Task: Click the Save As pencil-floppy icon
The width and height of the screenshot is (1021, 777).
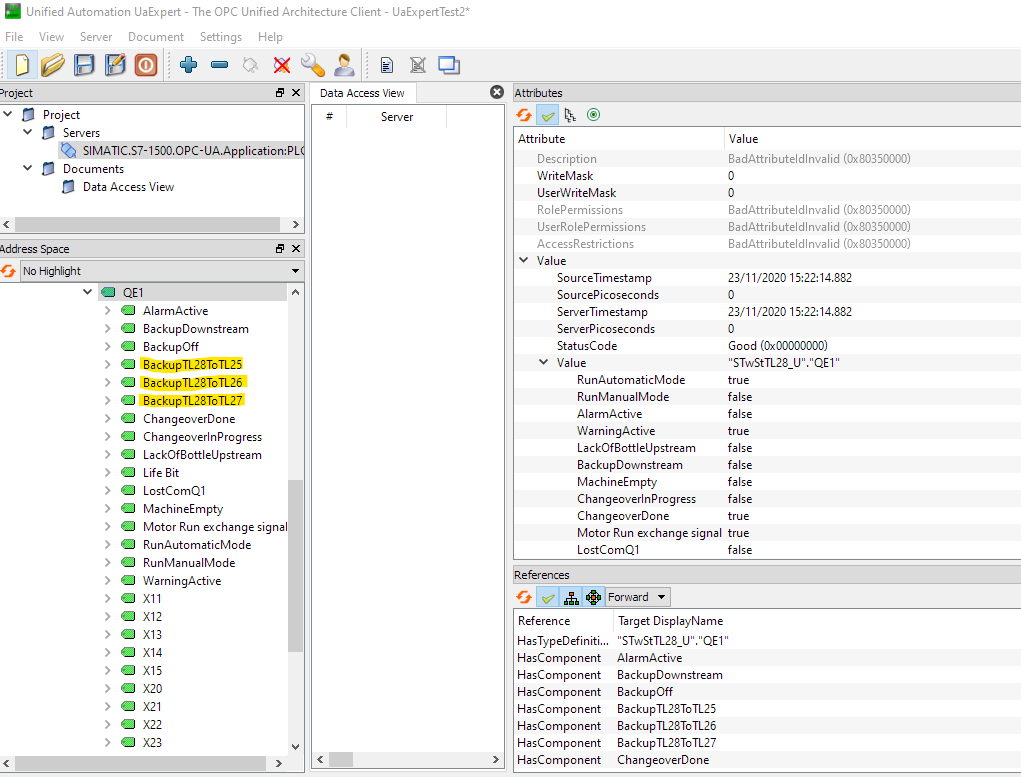Action: (x=115, y=65)
